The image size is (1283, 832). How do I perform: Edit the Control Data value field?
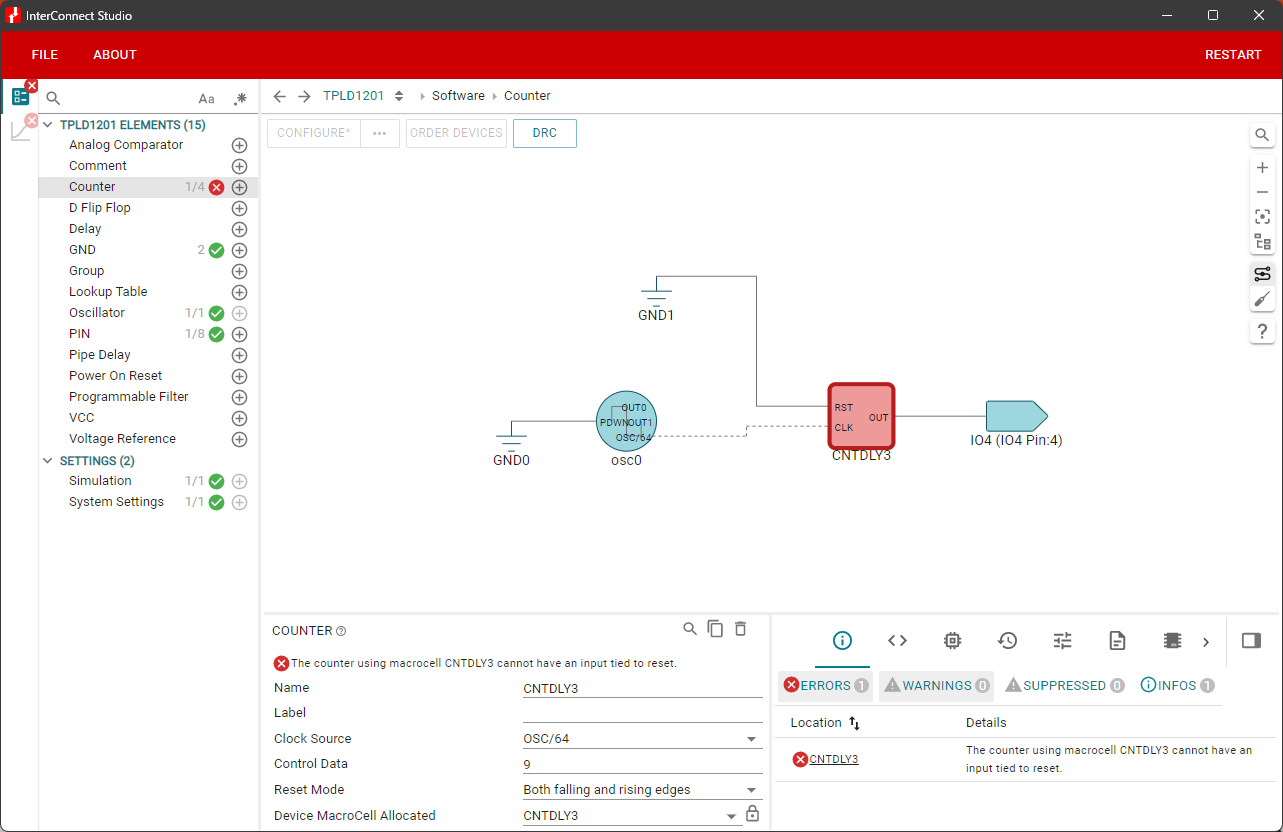click(642, 764)
